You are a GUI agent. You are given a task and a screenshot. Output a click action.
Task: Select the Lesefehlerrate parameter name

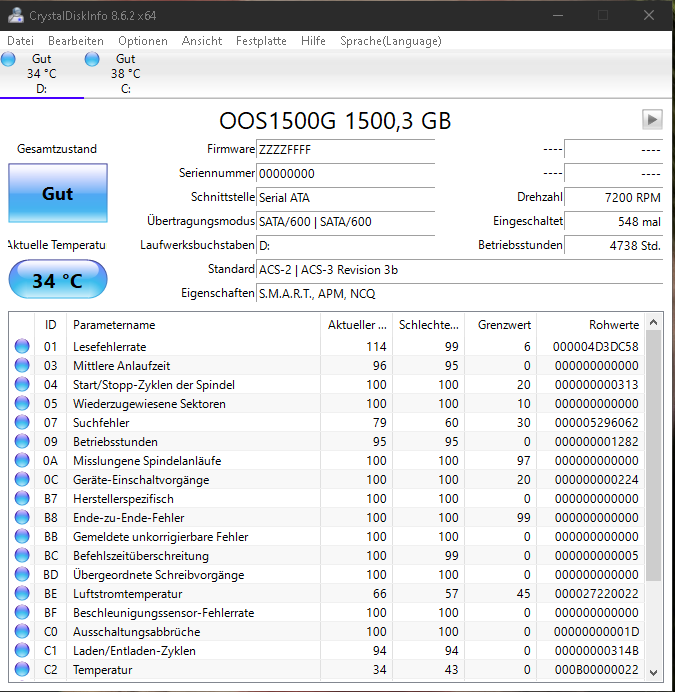click(109, 347)
